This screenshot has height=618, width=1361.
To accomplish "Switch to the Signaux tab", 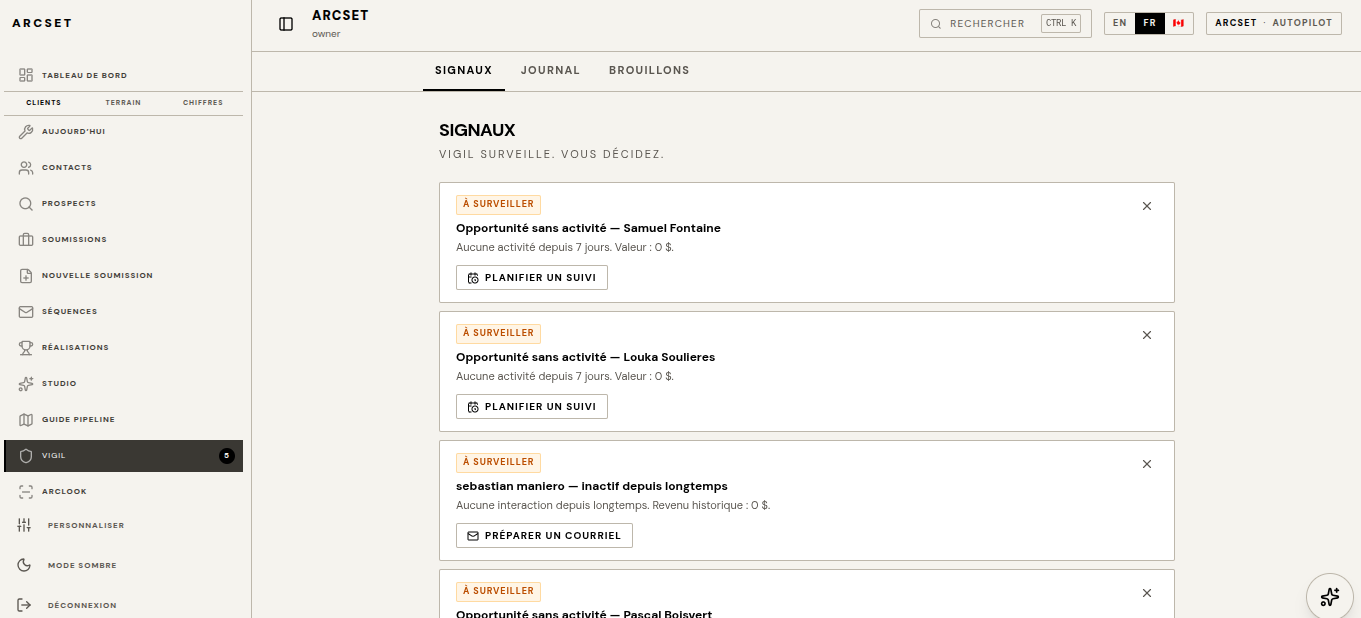I will (463, 70).
